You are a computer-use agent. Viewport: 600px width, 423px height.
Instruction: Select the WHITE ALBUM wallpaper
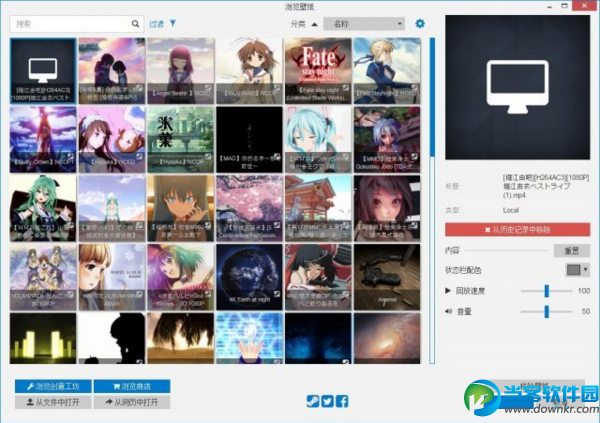pos(112,277)
